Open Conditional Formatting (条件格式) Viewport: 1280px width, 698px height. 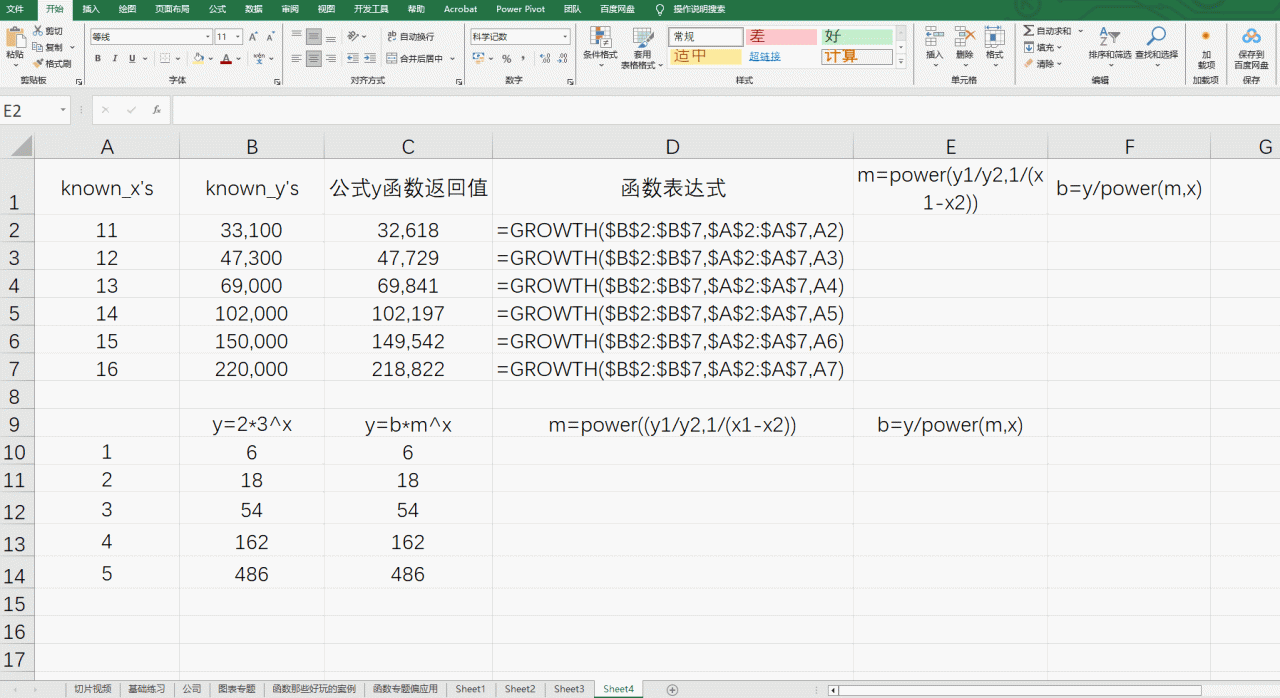[600, 47]
